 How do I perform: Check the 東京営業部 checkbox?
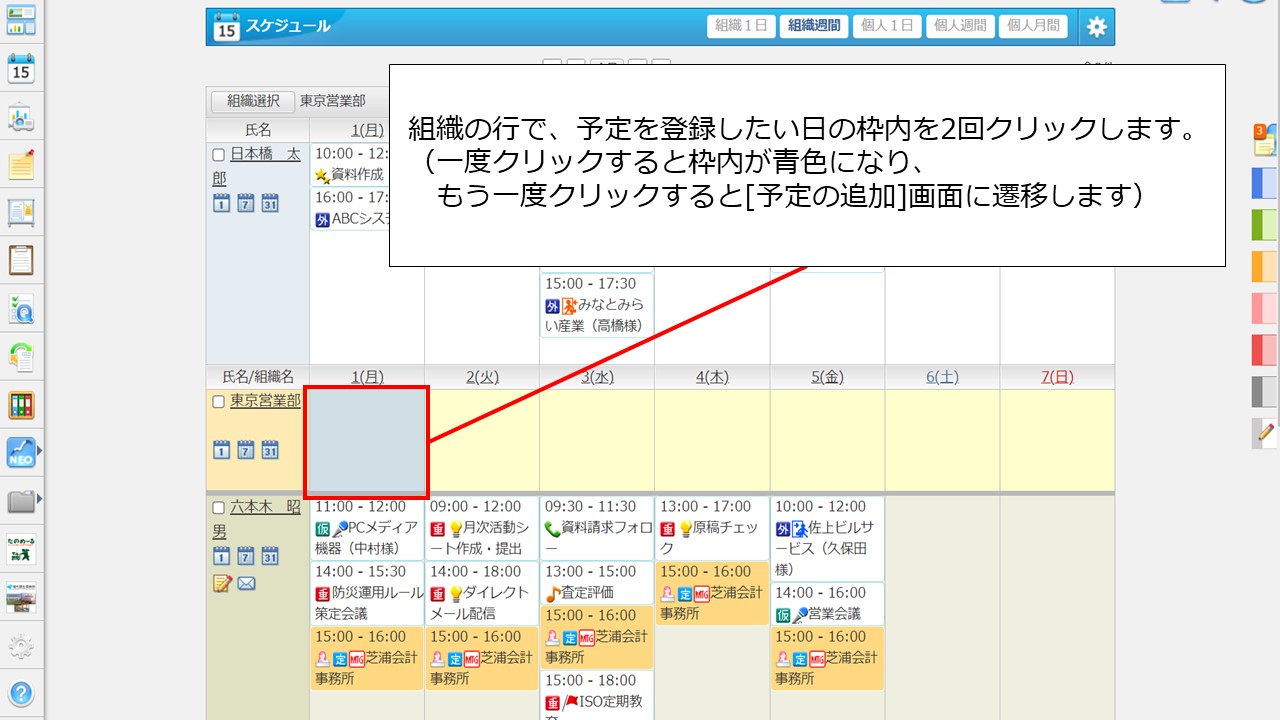219,402
